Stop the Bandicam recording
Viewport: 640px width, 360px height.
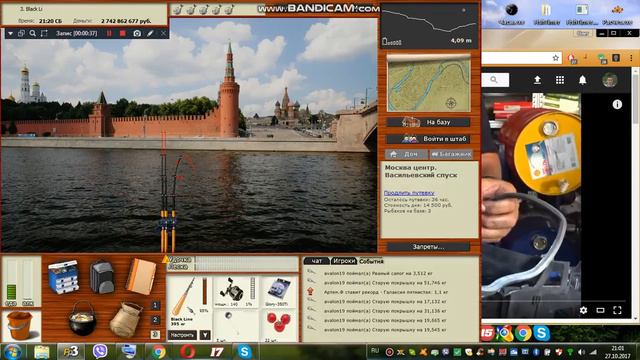[122, 33]
